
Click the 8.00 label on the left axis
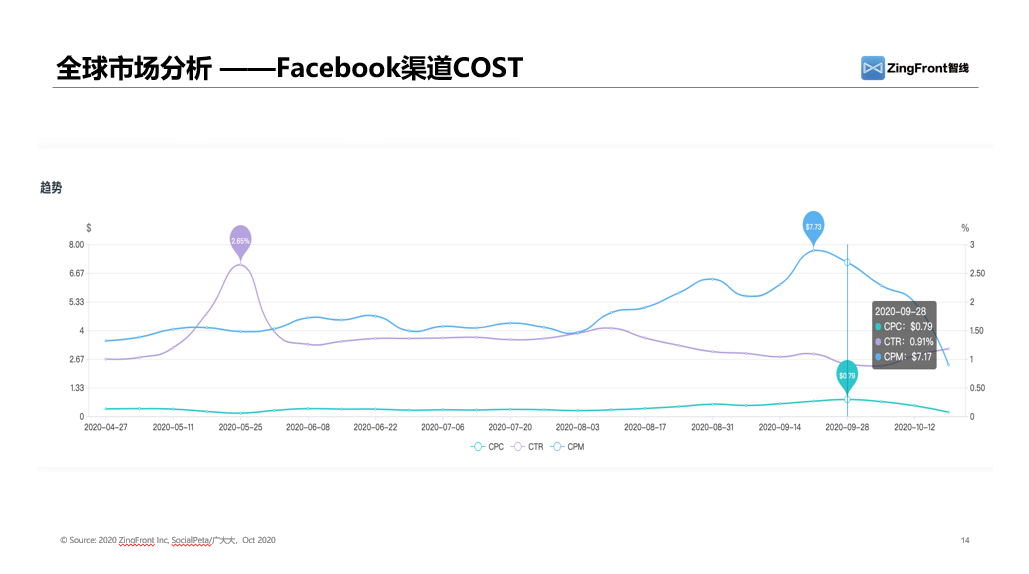point(76,245)
